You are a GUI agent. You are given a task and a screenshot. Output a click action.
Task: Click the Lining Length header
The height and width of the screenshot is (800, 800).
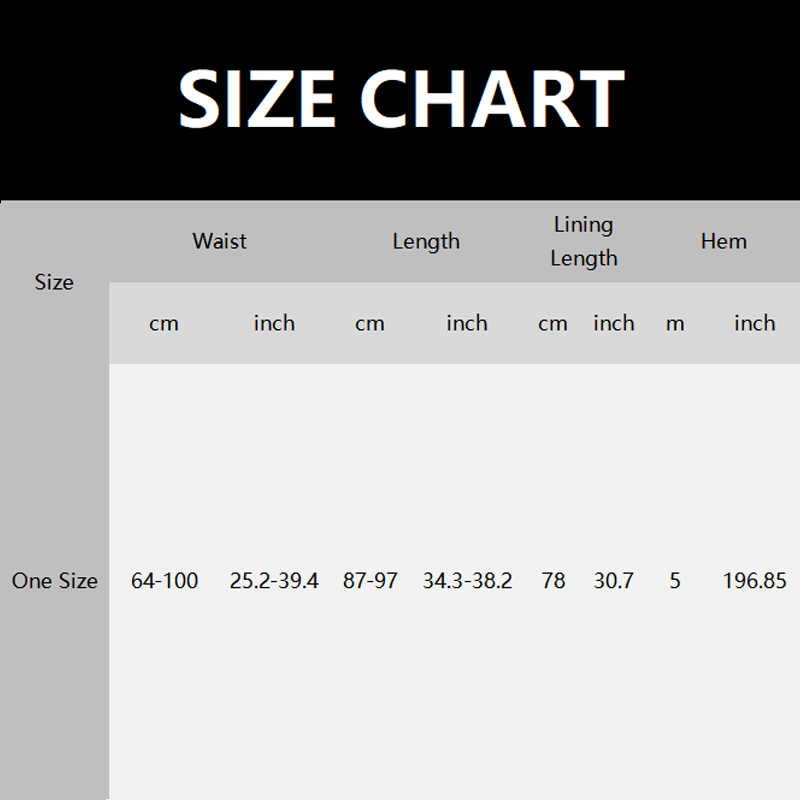(x=584, y=241)
